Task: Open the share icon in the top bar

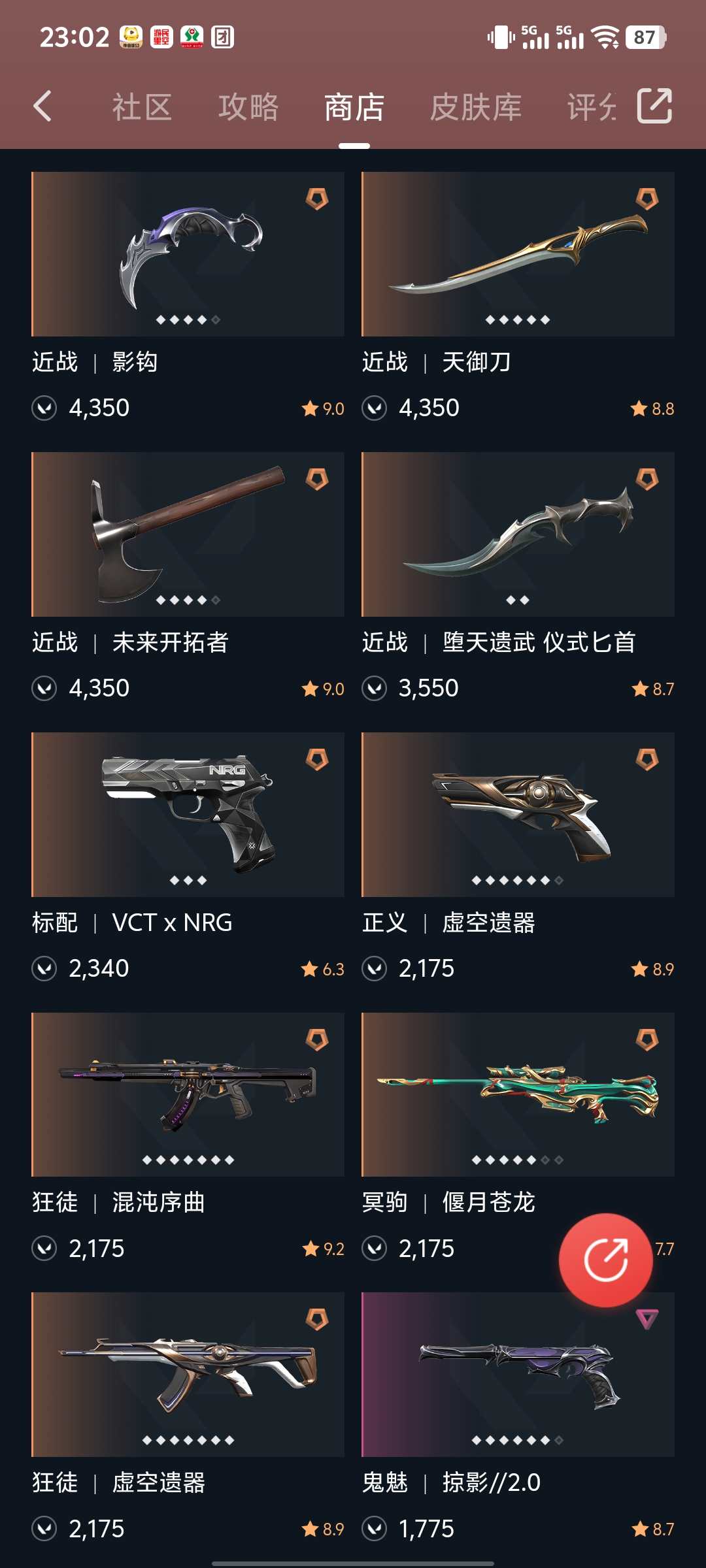Action: point(654,106)
